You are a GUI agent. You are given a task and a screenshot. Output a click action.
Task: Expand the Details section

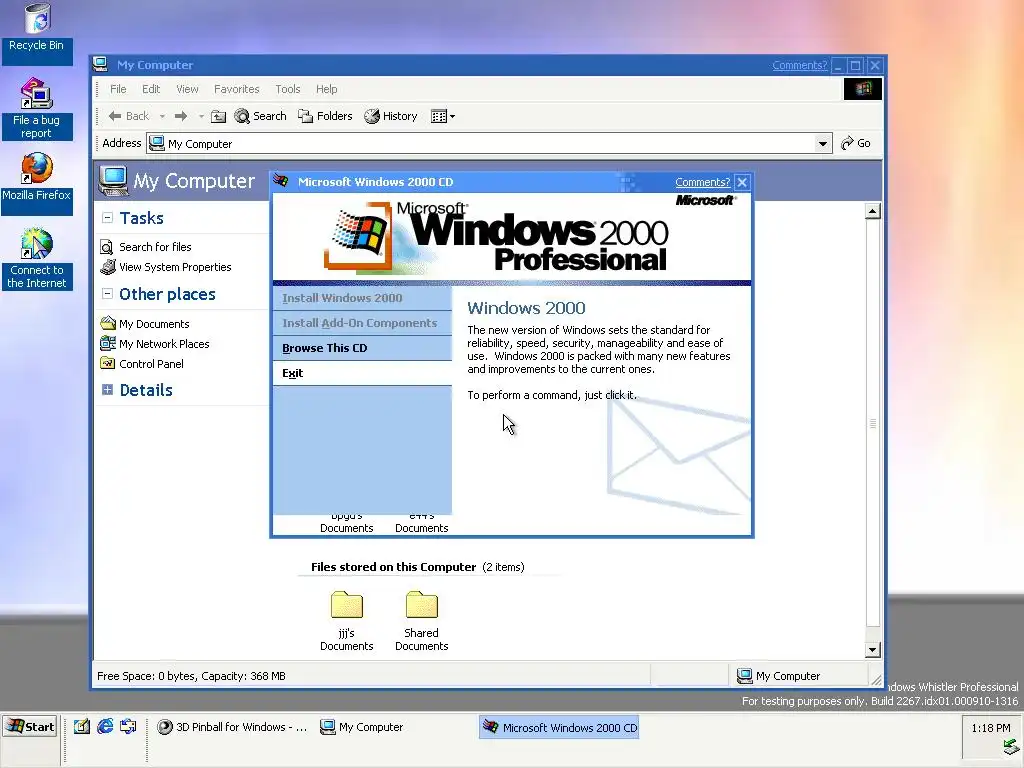tap(108, 390)
